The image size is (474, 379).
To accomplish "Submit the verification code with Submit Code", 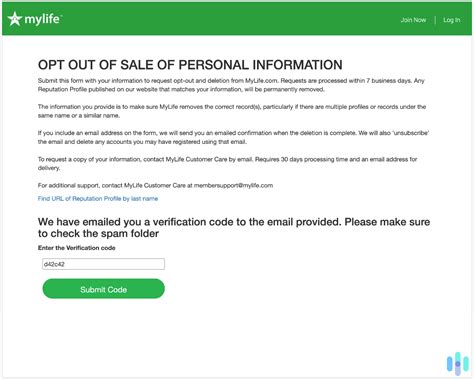I will pos(103,289).
